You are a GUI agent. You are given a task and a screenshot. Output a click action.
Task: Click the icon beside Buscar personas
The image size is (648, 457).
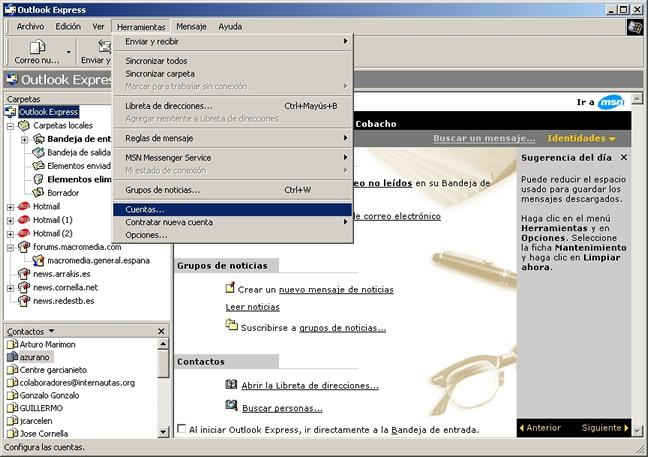(231, 405)
